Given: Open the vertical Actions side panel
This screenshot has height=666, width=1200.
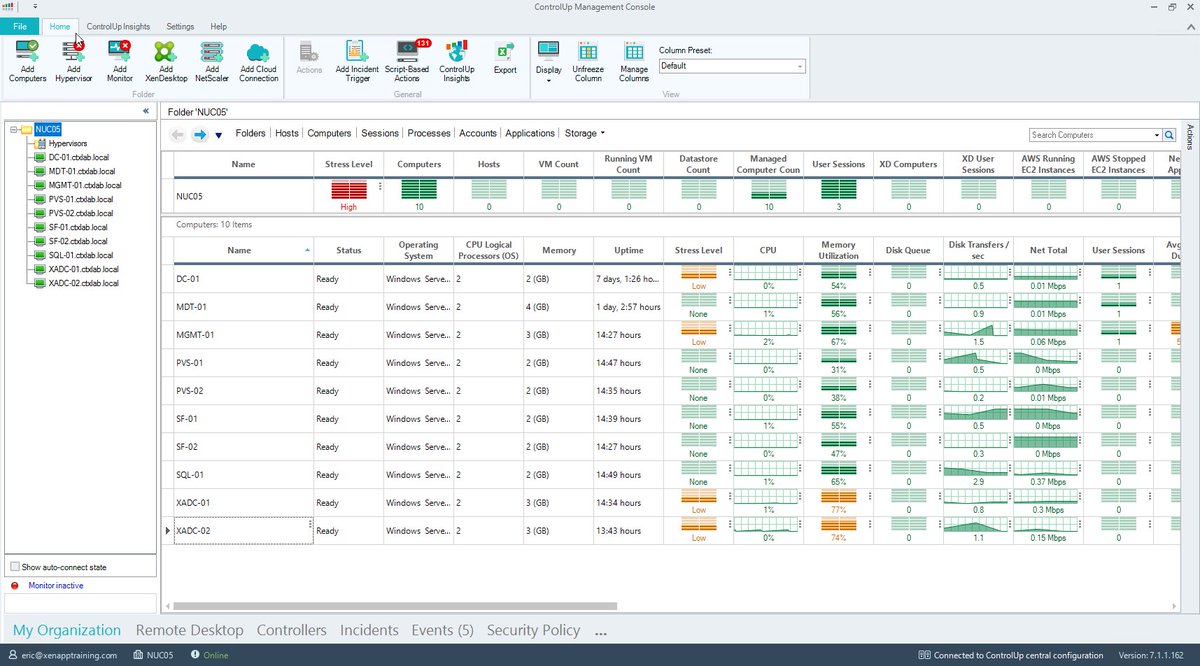Looking at the screenshot, I should [1189, 135].
